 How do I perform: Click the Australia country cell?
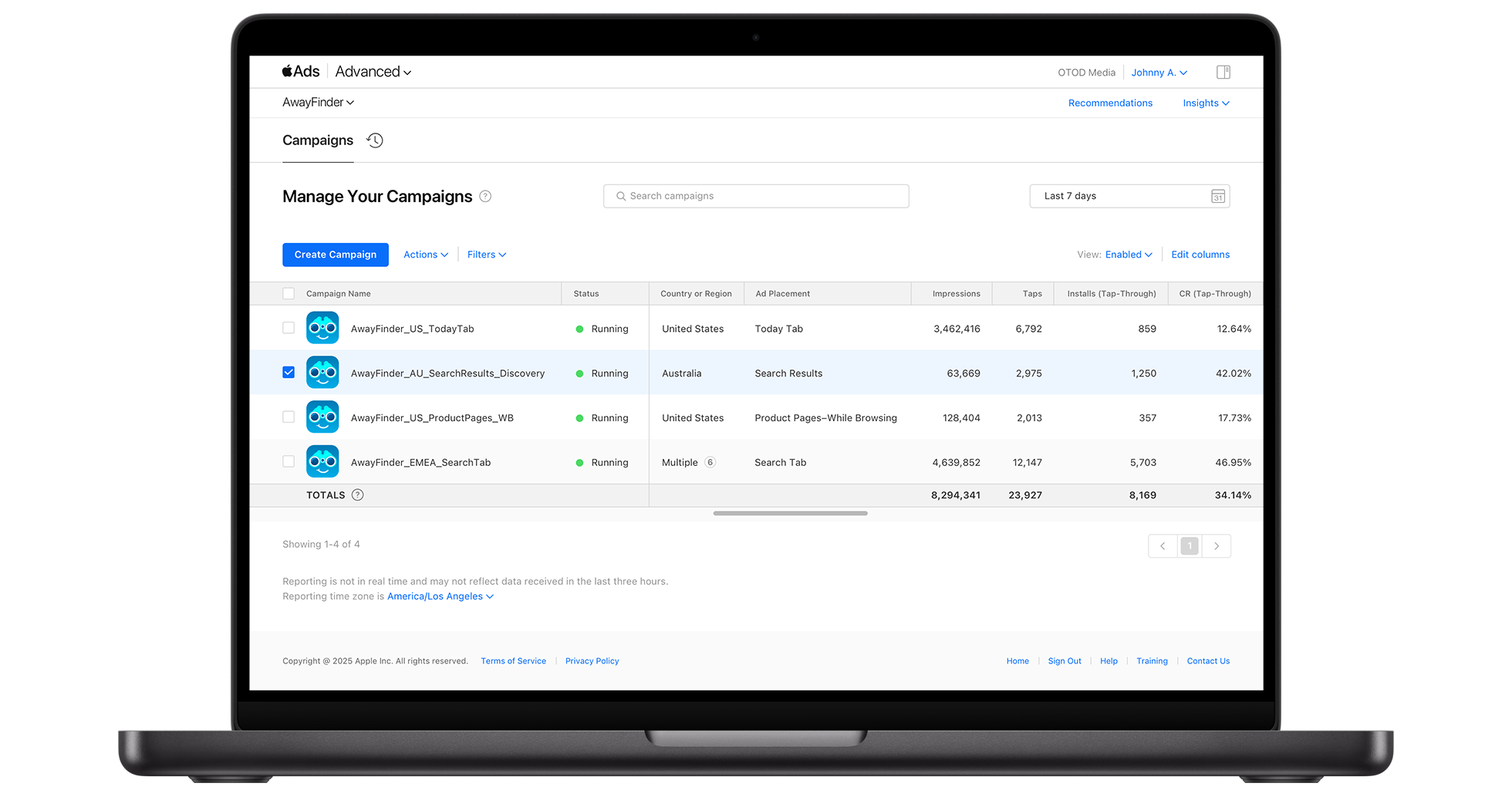tap(682, 373)
